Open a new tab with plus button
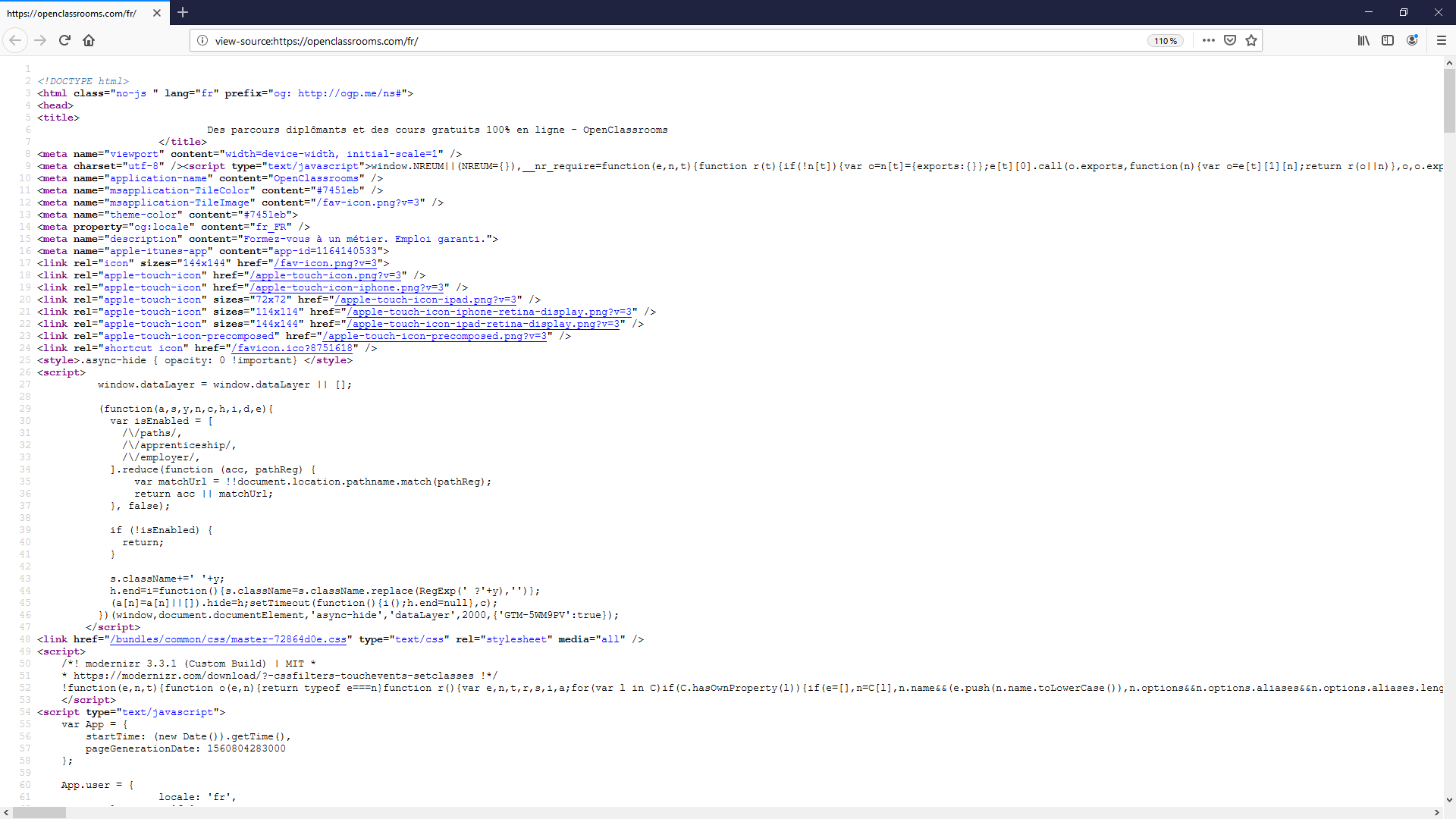The image size is (1456, 819). tap(183, 12)
